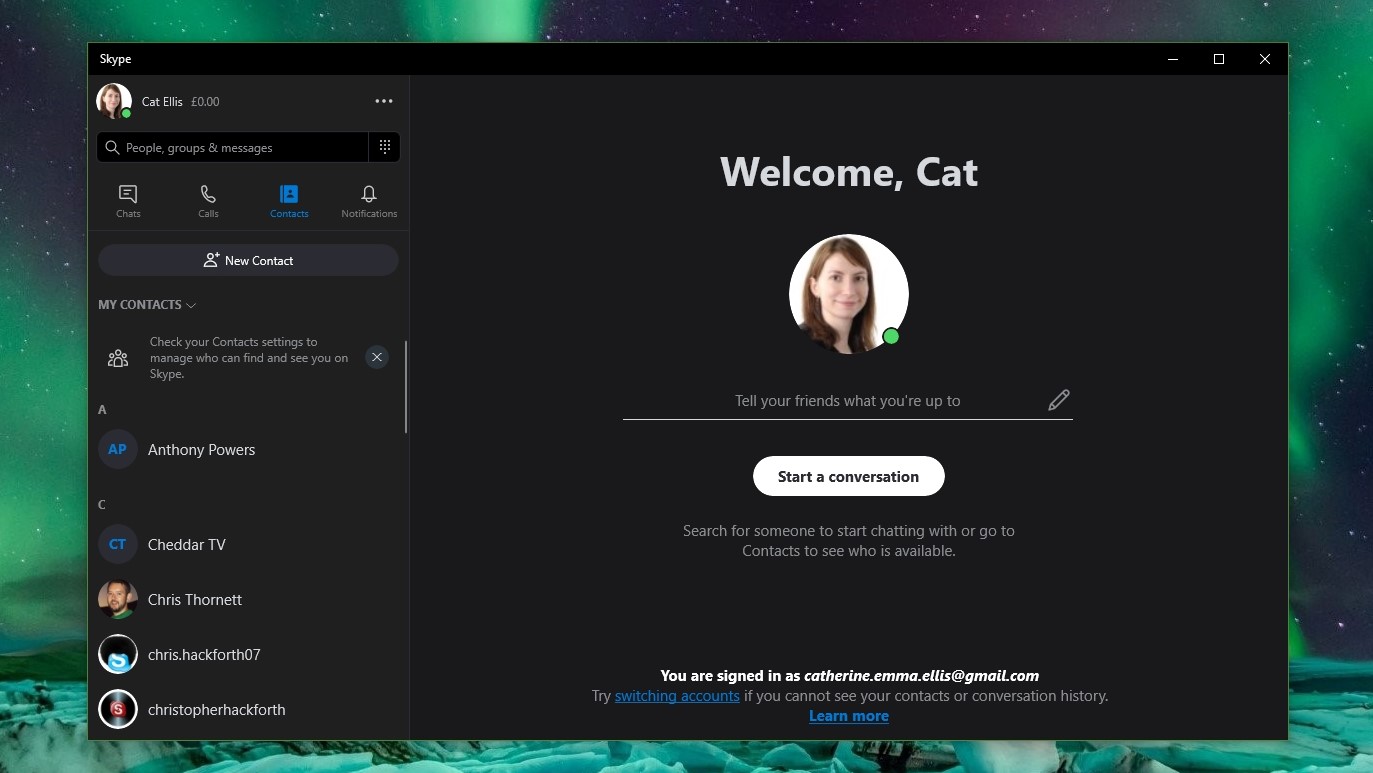1373x773 pixels.
Task: Click the contacts settings people icon
Action: click(118, 358)
